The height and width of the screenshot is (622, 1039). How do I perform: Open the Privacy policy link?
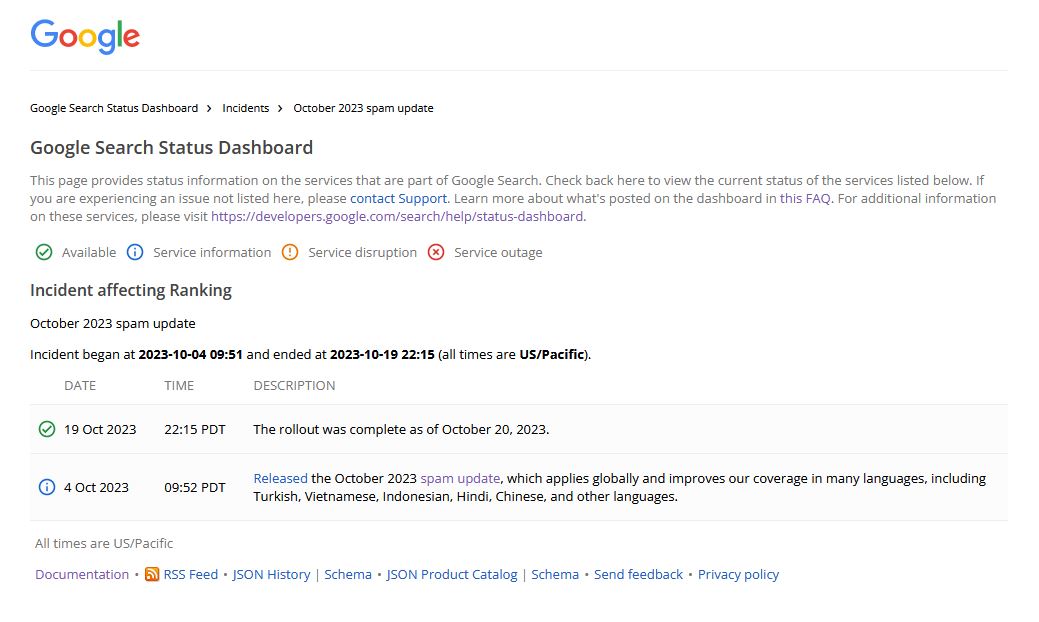(x=738, y=574)
